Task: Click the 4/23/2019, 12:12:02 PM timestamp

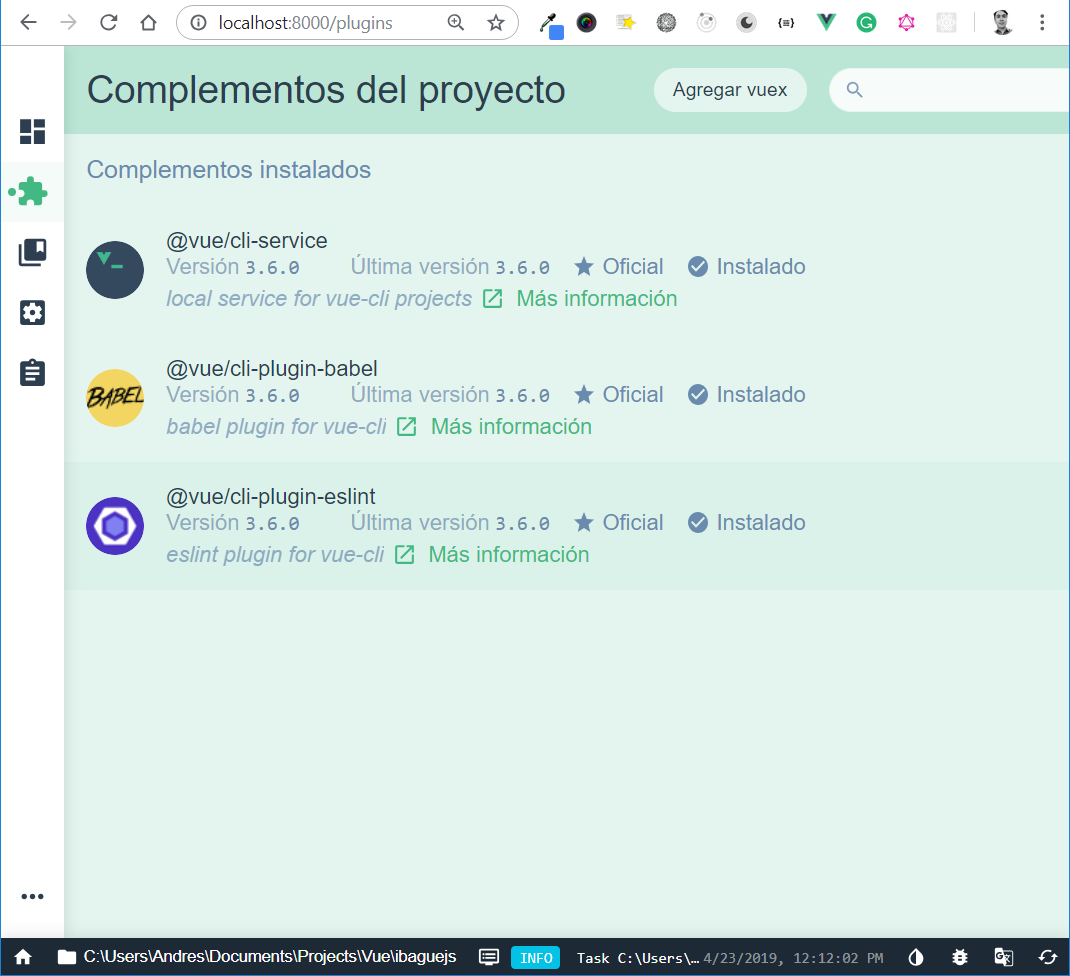Action: coord(793,958)
